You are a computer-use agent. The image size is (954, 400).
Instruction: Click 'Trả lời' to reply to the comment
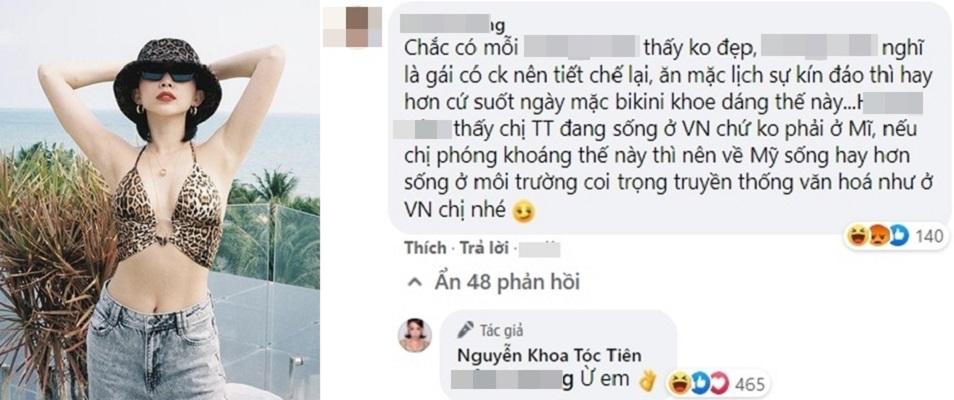[x=483, y=249]
